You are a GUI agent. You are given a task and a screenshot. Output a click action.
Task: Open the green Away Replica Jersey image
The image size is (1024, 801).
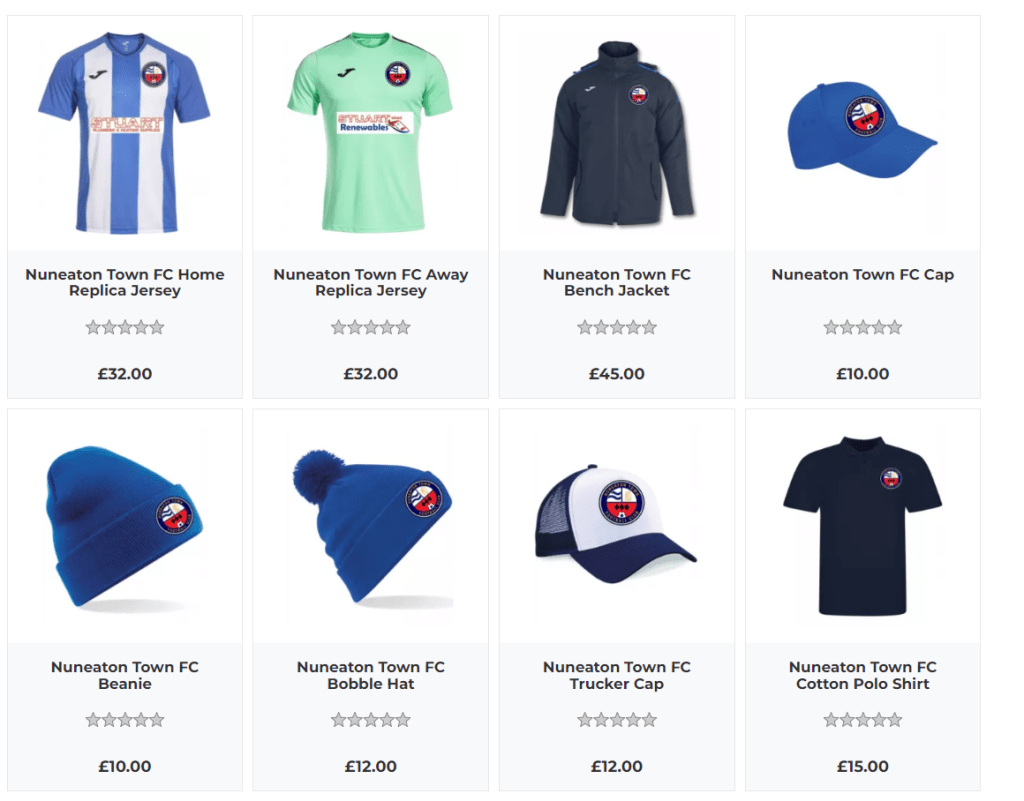pos(370,133)
